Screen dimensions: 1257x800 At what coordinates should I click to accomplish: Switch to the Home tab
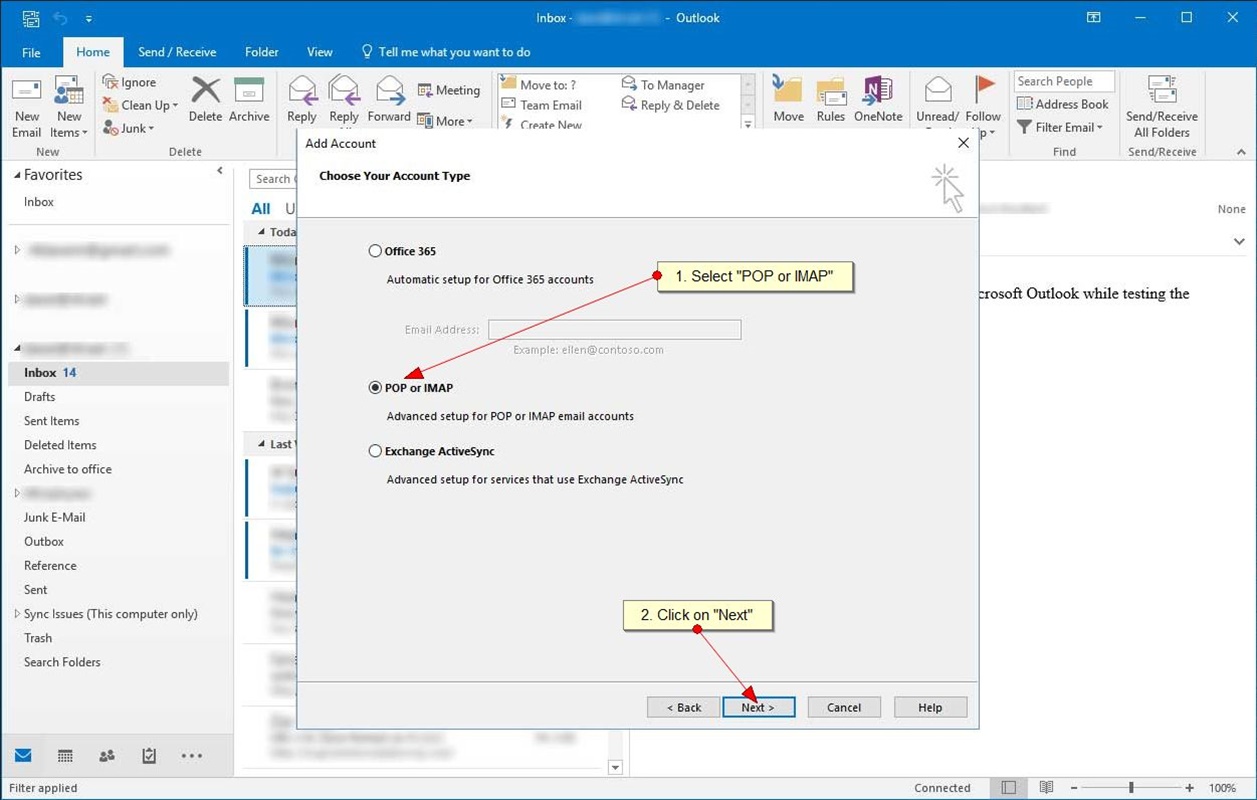point(93,52)
